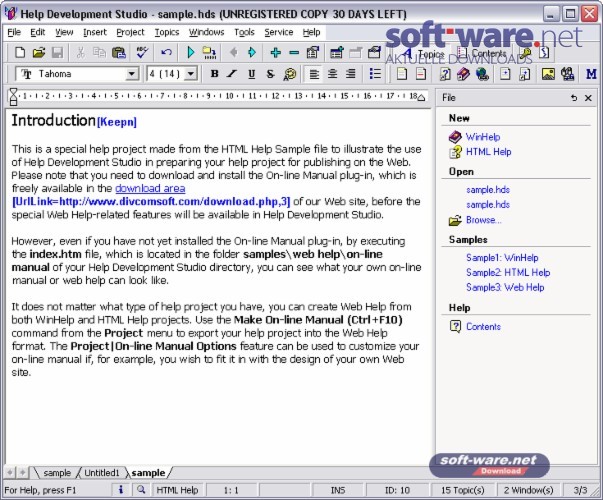Run the ABC spell check tool
603x500 pixels.
[142, 52]
